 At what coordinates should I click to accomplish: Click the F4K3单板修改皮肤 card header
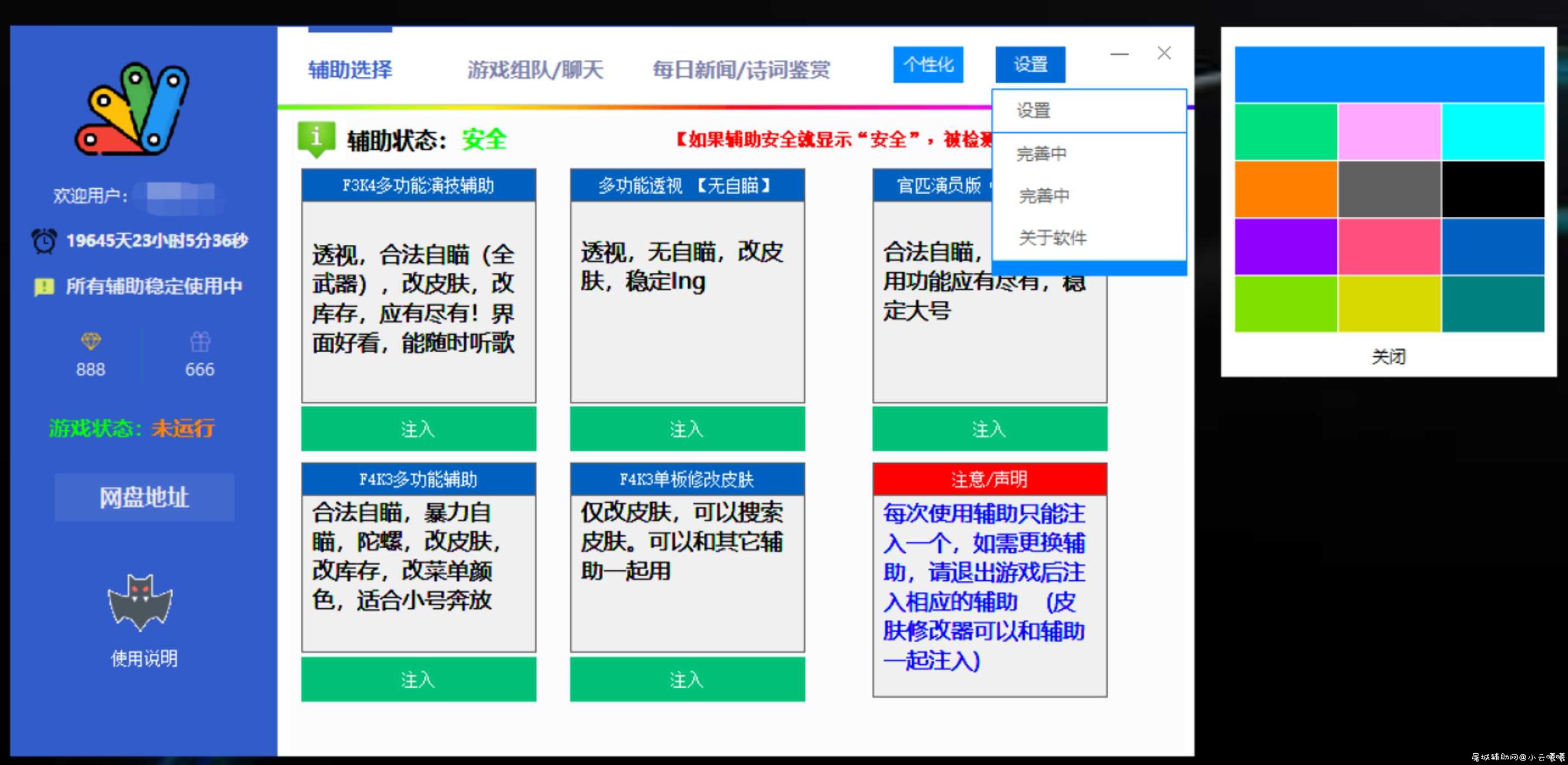[x=687, y=479]
